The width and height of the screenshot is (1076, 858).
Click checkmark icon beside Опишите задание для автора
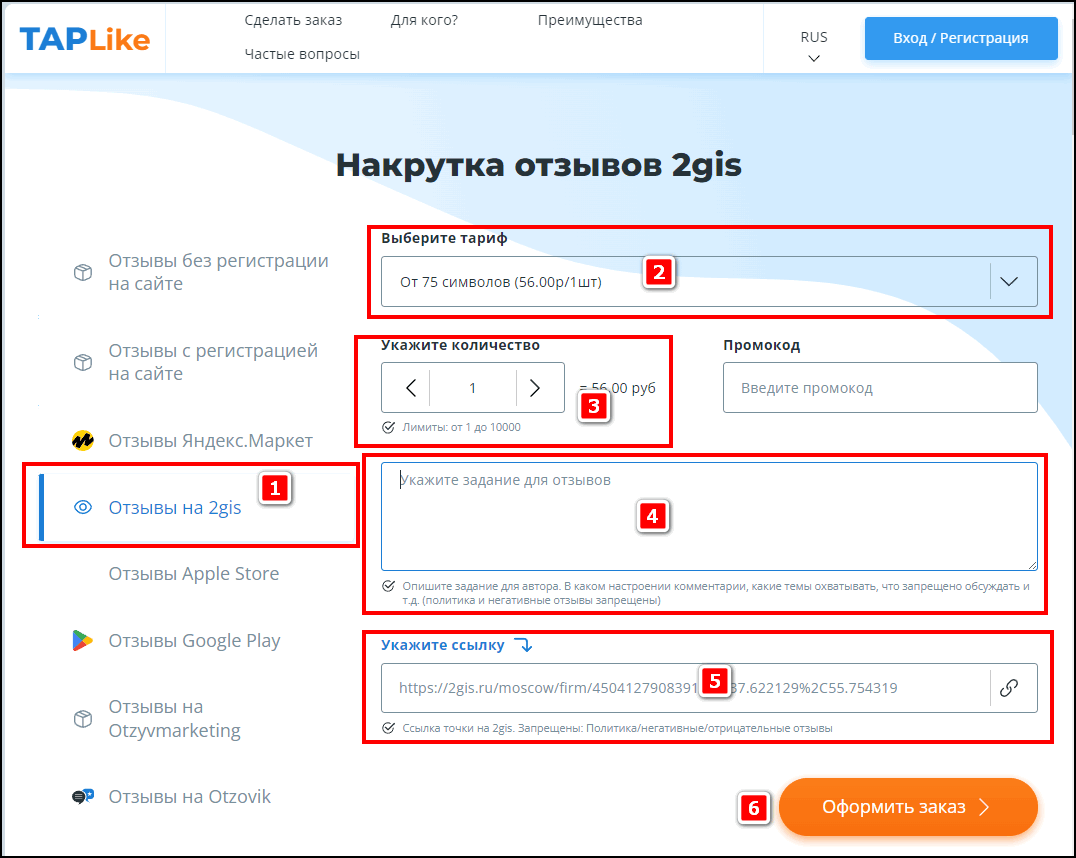(x=388, y=586)
